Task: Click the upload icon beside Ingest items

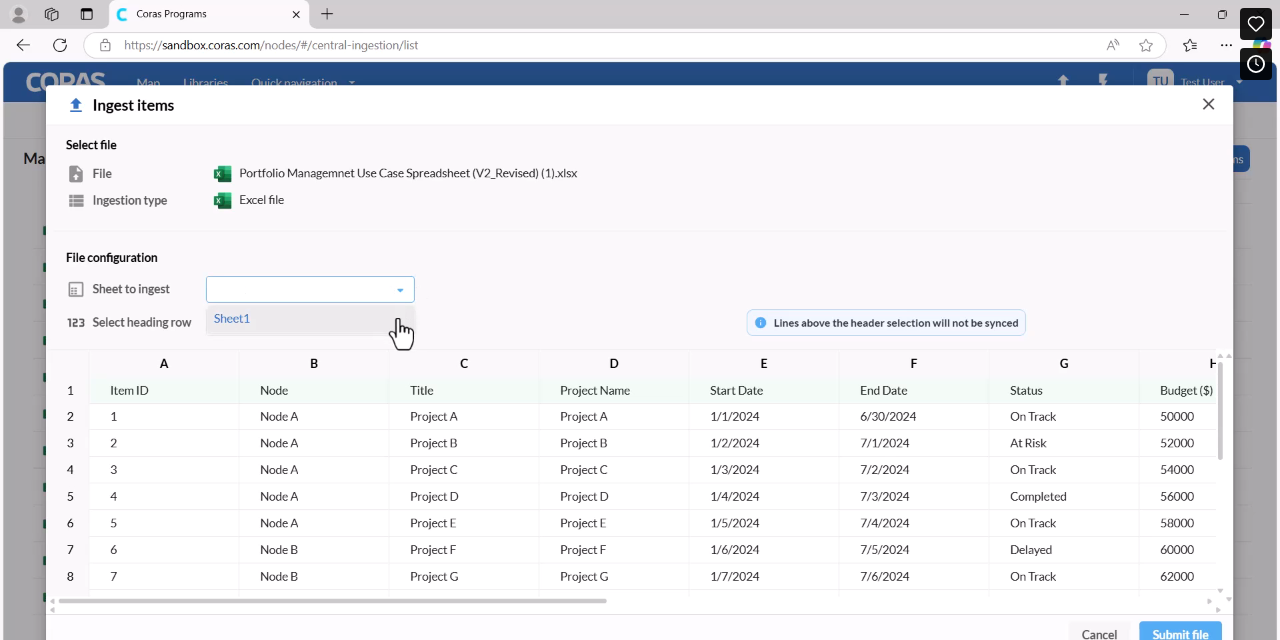Action: coord(76,105)
